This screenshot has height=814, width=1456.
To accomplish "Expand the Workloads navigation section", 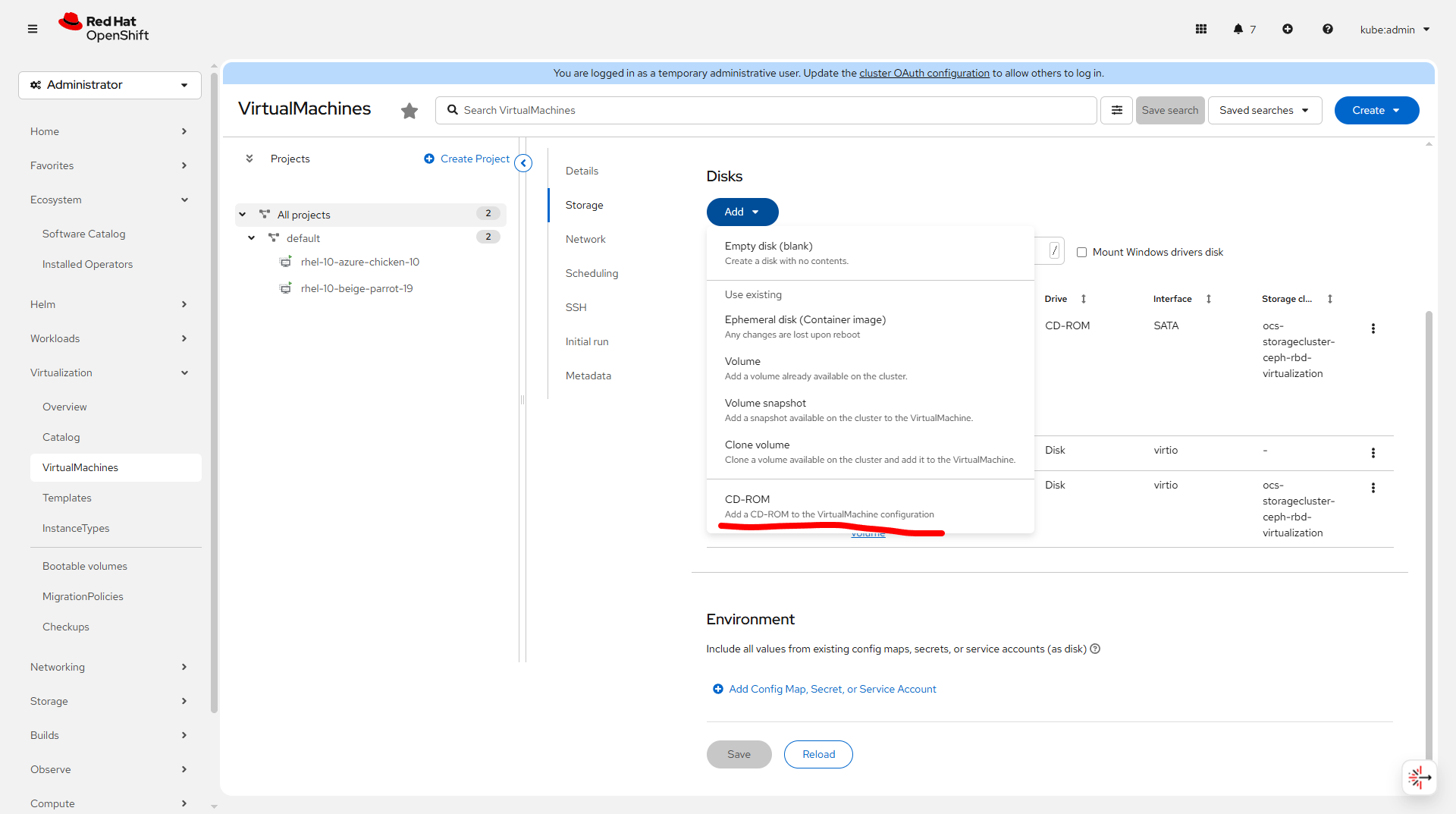I will 110,338.
